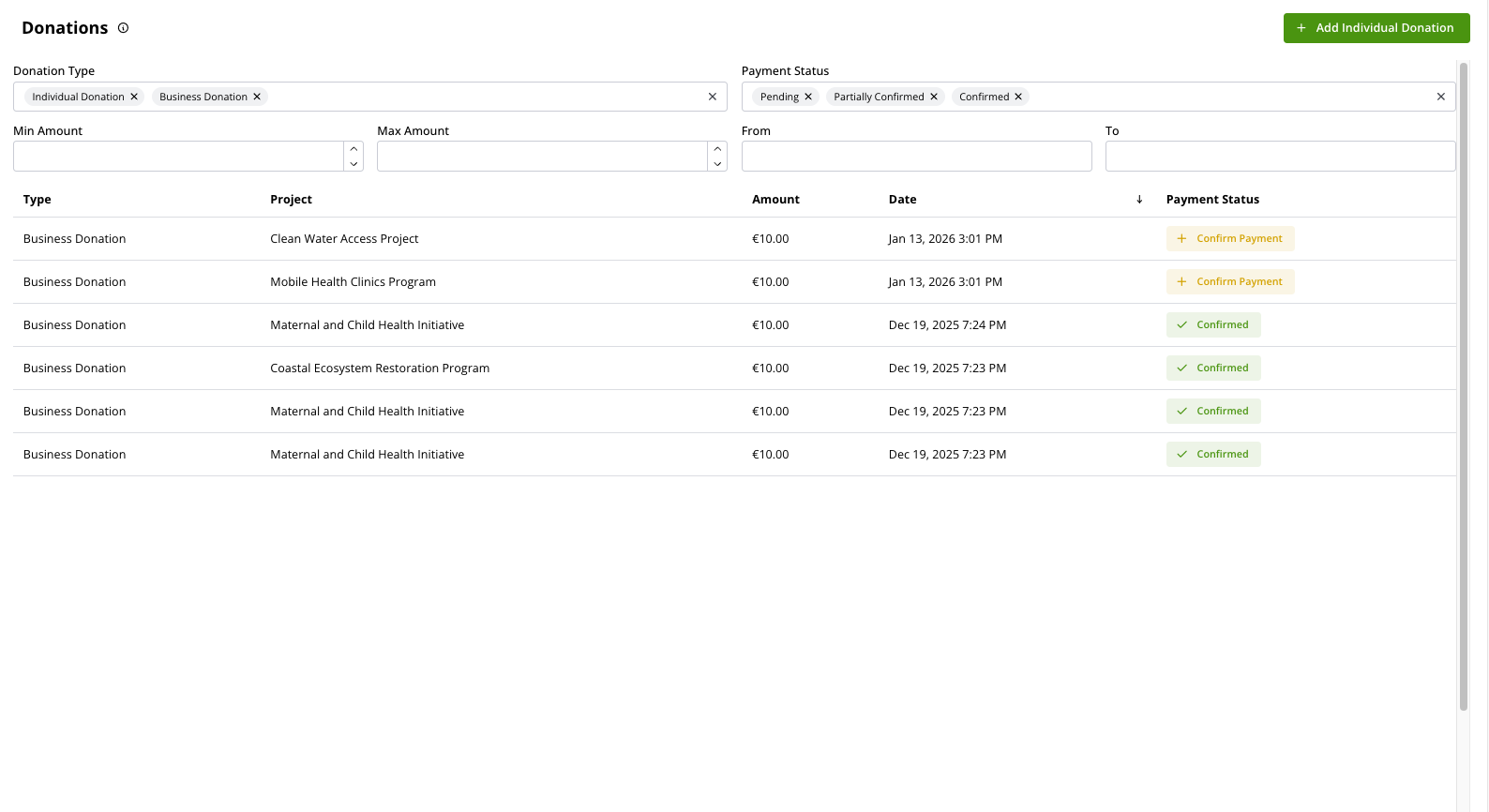This screenshot has height=812, width=1489.
Task: Decrease Max Amount with down arrow
Action: tap(717, 164)
